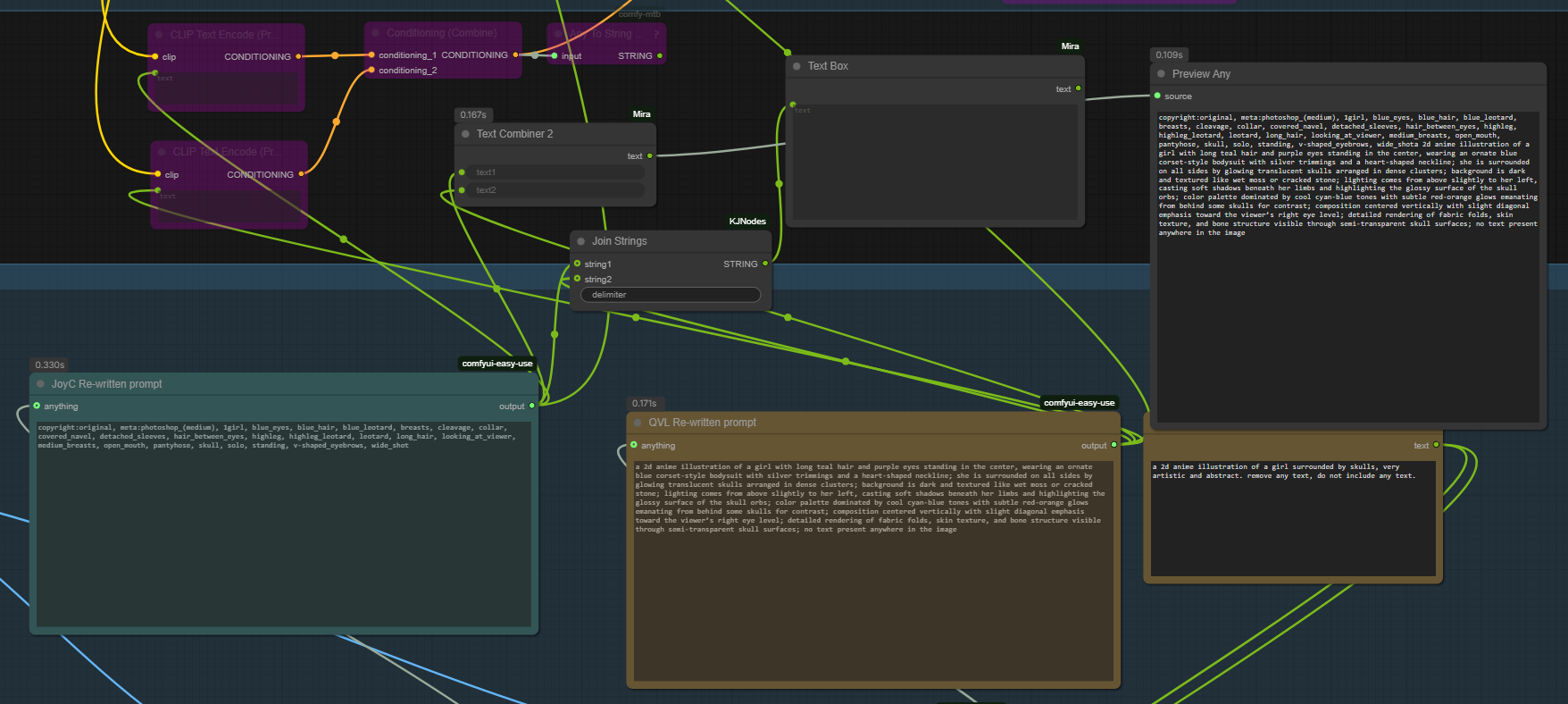This screenshot has height=704, width=1568.
Task: Click JoyC Re-written prompt output port
Action: [x=532, y=406]
